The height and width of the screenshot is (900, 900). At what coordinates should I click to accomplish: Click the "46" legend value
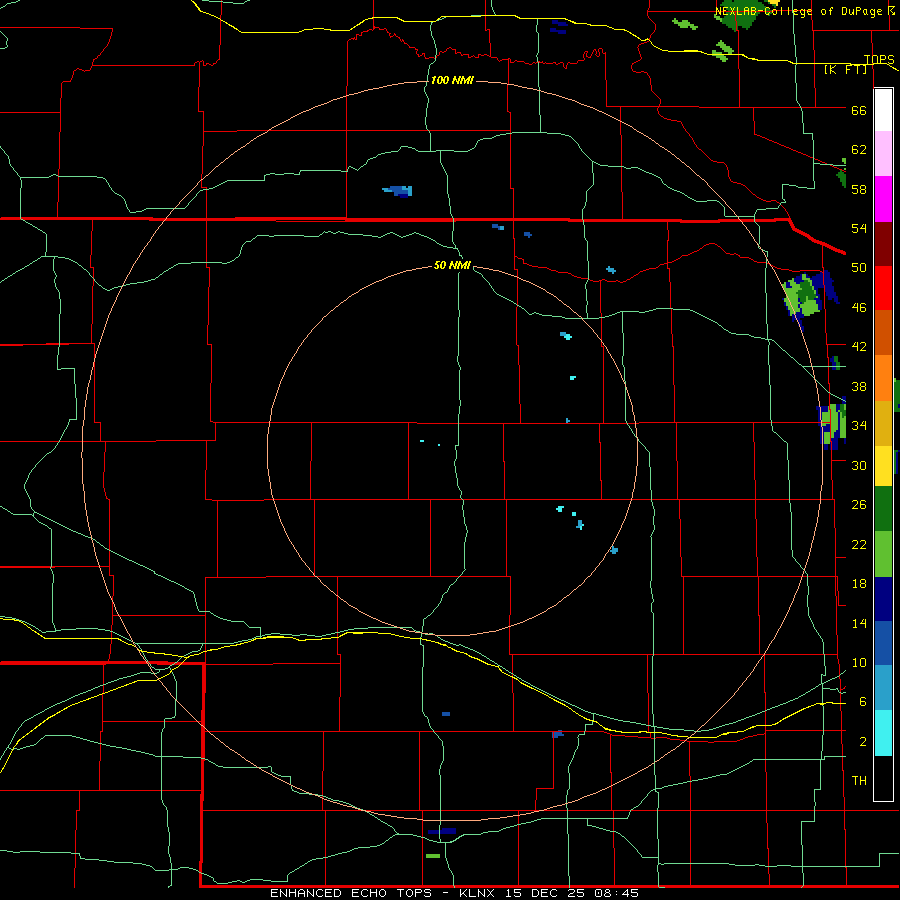(x=859, y=308)
